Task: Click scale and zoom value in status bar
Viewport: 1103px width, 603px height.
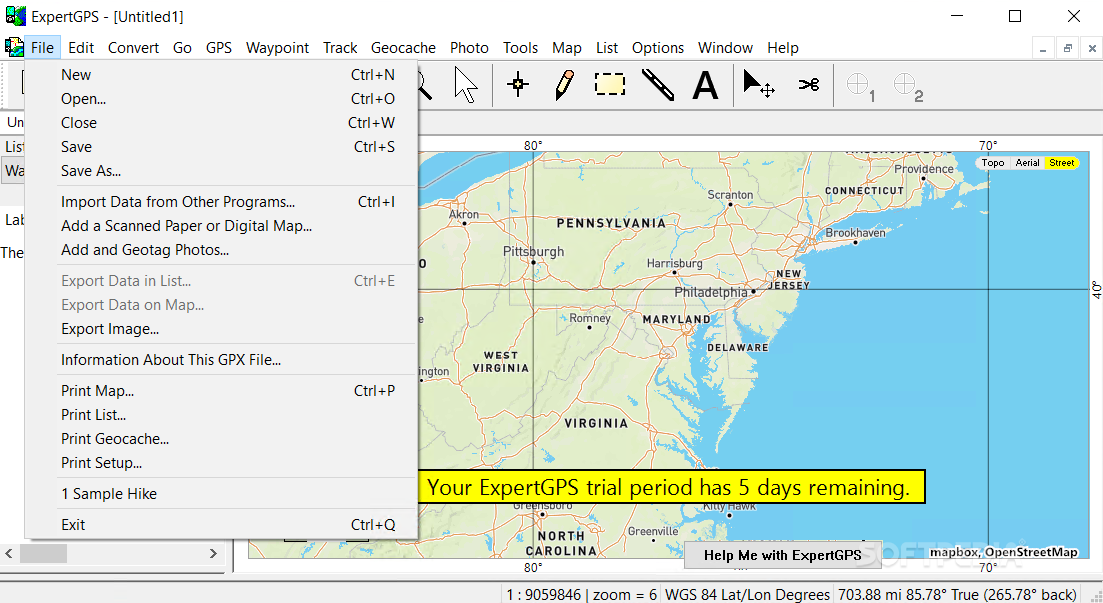Action: coord(581,595)
